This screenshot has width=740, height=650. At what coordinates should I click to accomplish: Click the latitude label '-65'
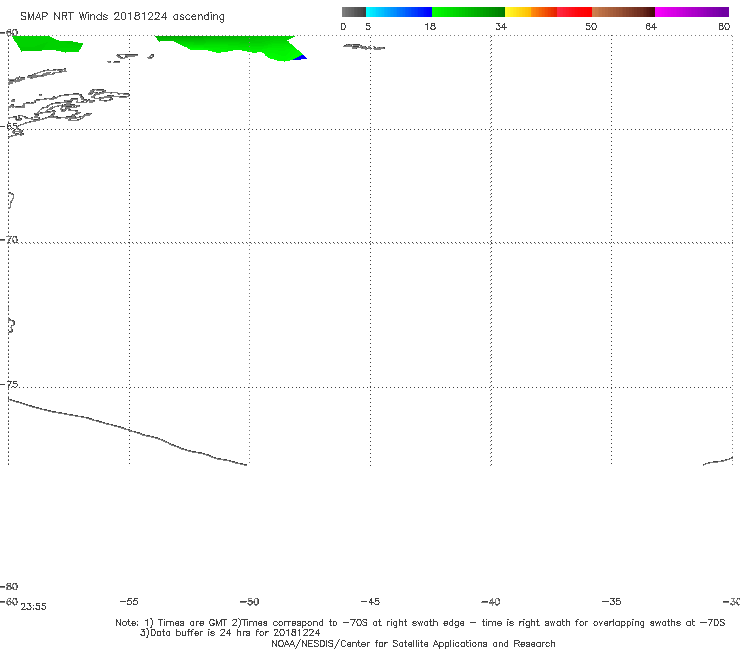pos(9,126)
